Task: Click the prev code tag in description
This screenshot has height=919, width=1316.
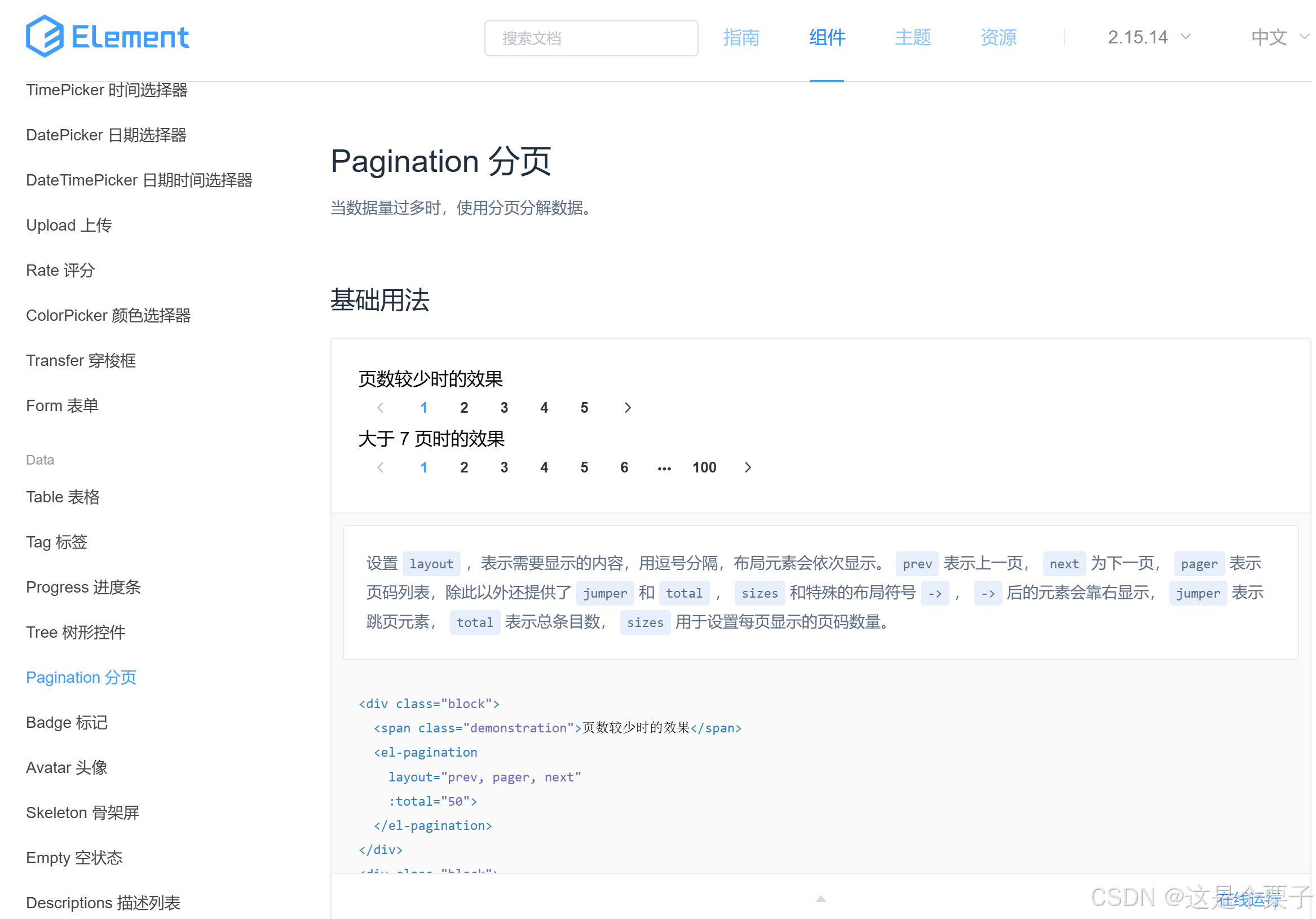Action: pos(917,564)
